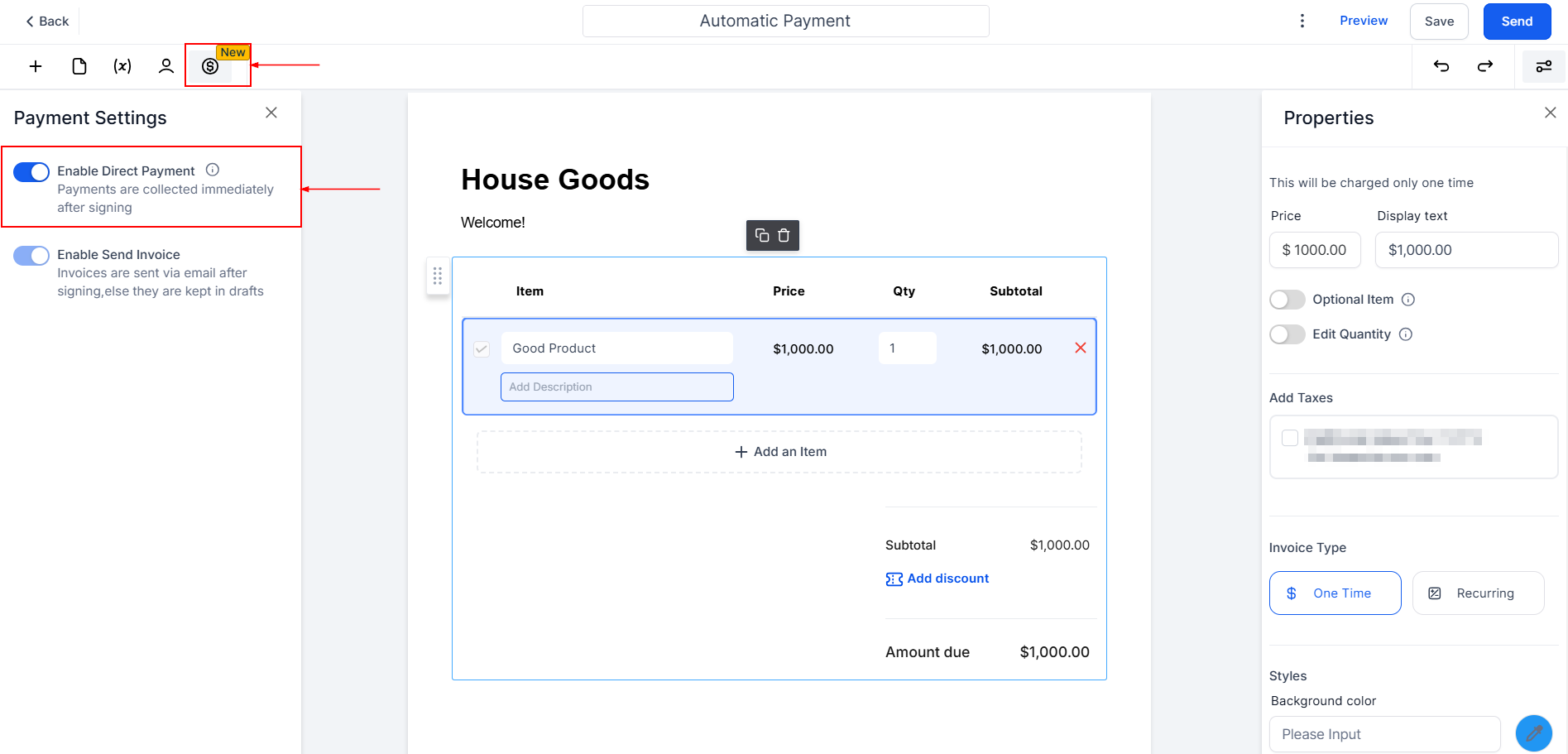Open the background color picker

(1534, 733)
